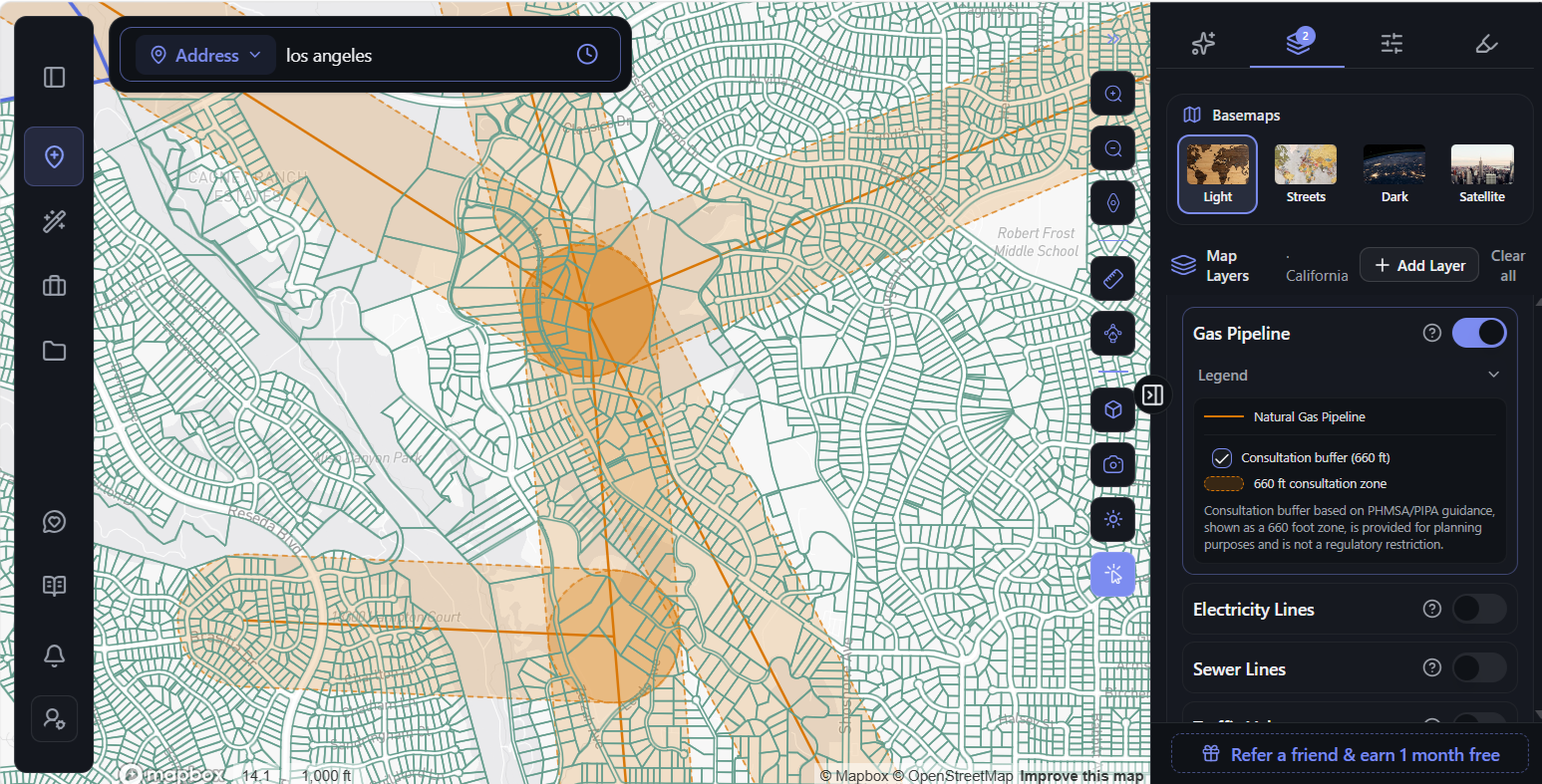This screenshot has height=784, width=1542.
Task: Toggle map brightness sun icon
Action: pos(1113,519)
